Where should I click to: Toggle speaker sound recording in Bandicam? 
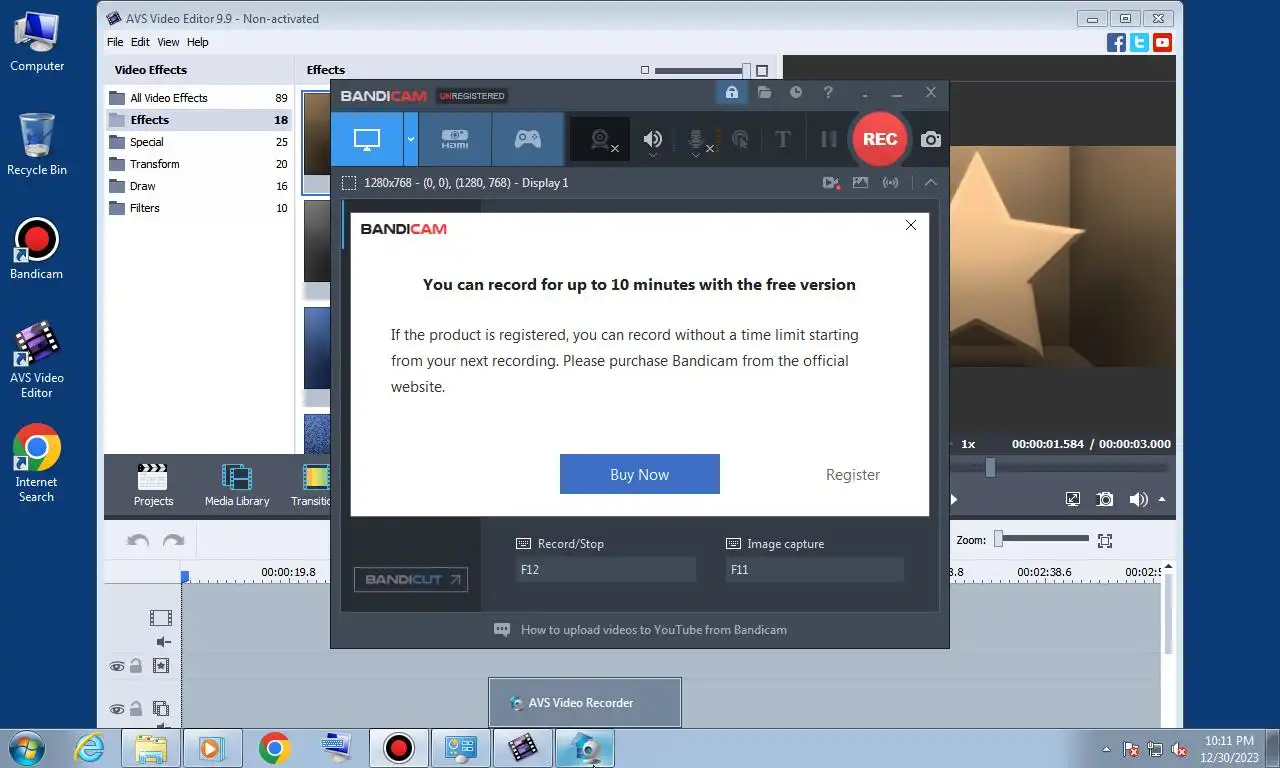(x=653, y=140)
